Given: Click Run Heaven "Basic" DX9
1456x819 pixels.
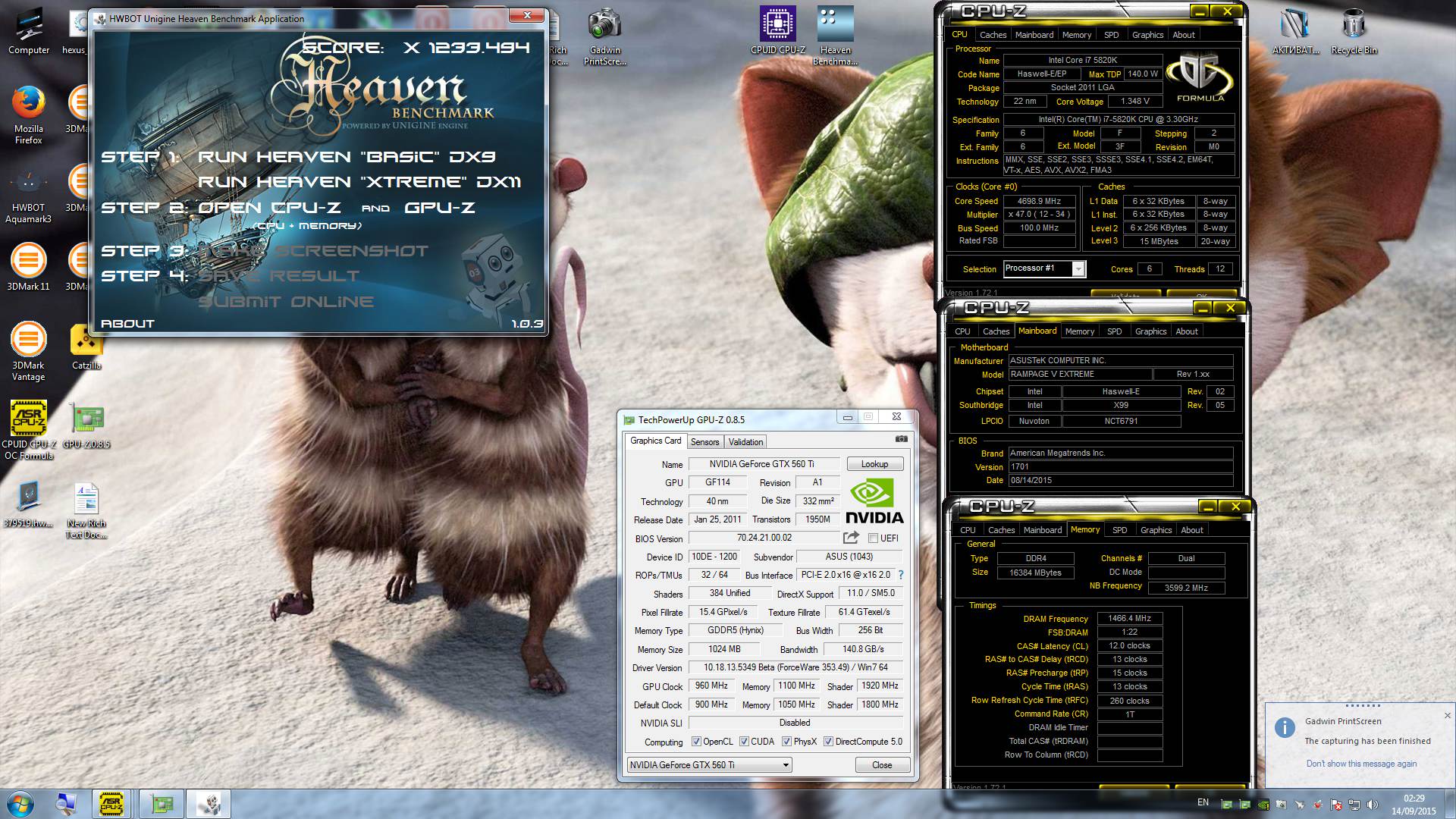Looking at the screenshot, I should (347, 157).
